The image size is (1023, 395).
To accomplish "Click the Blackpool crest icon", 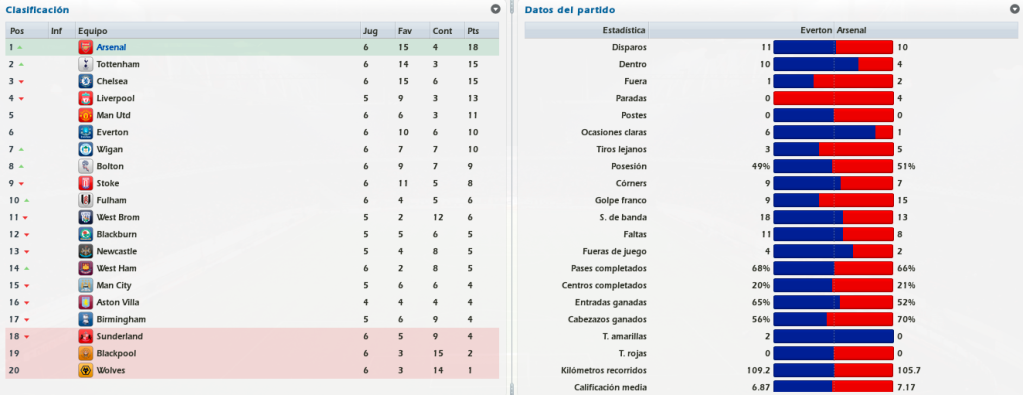I will (85, 353).
